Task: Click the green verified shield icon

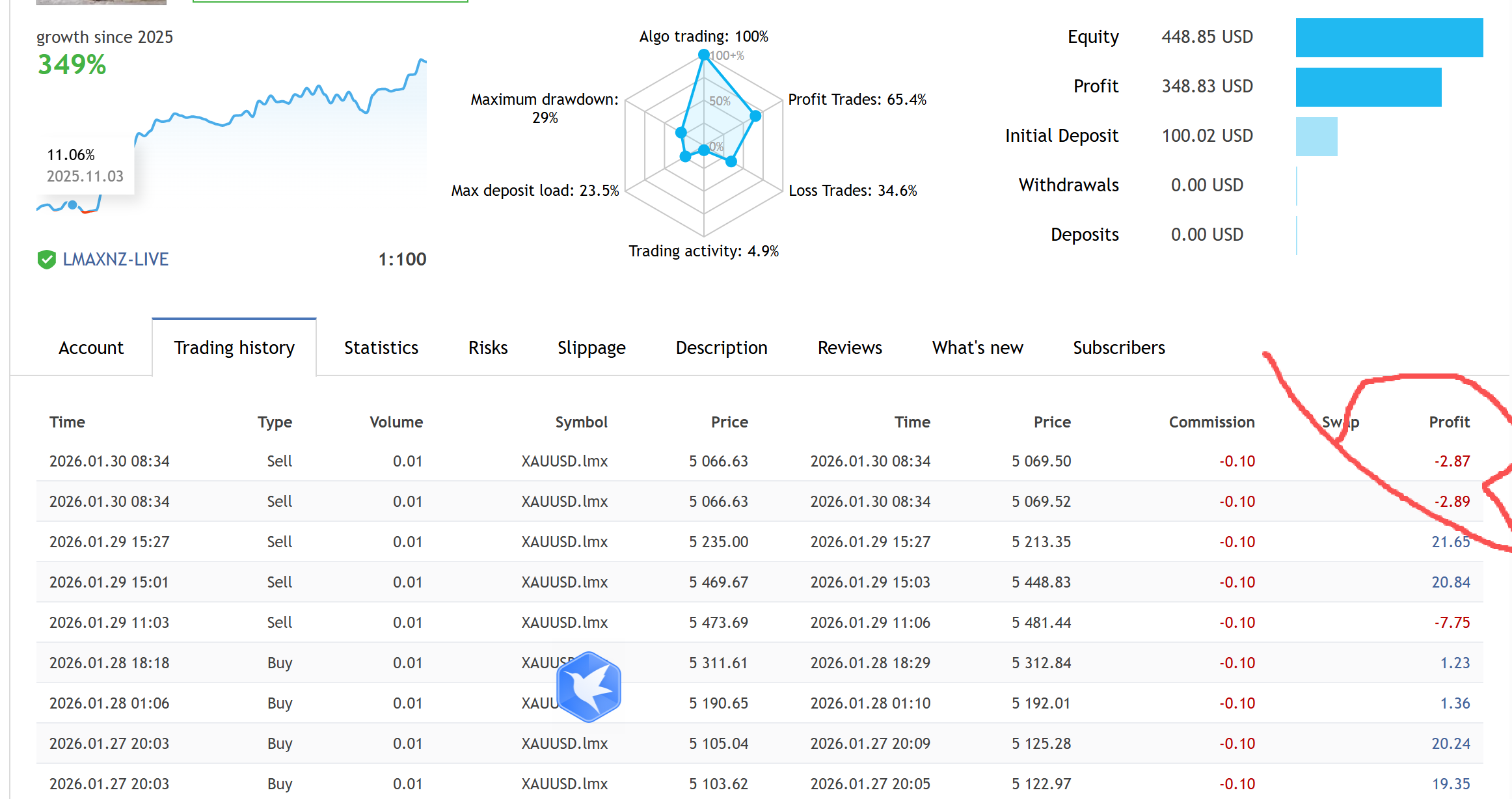Action: click(x=46, y=260)
